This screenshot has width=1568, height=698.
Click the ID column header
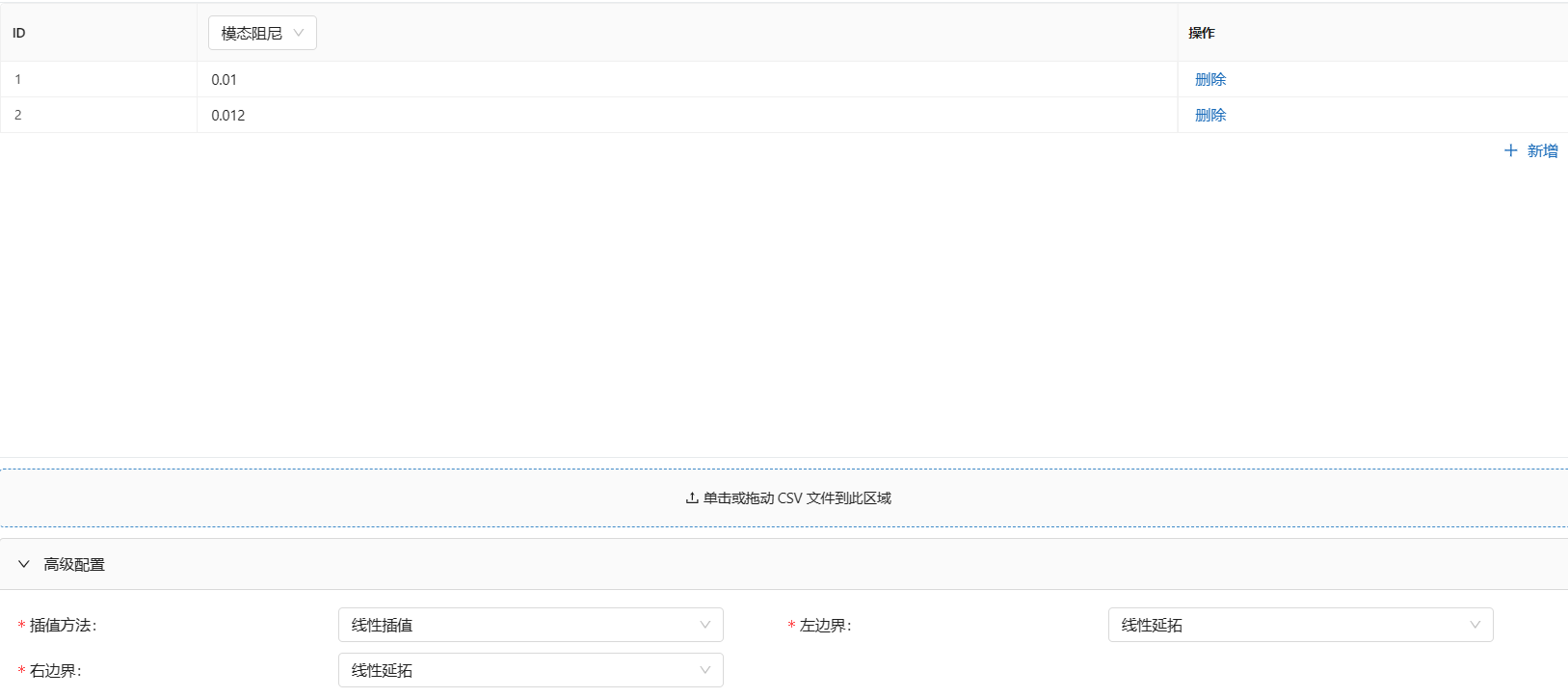[x=98, y=33]
